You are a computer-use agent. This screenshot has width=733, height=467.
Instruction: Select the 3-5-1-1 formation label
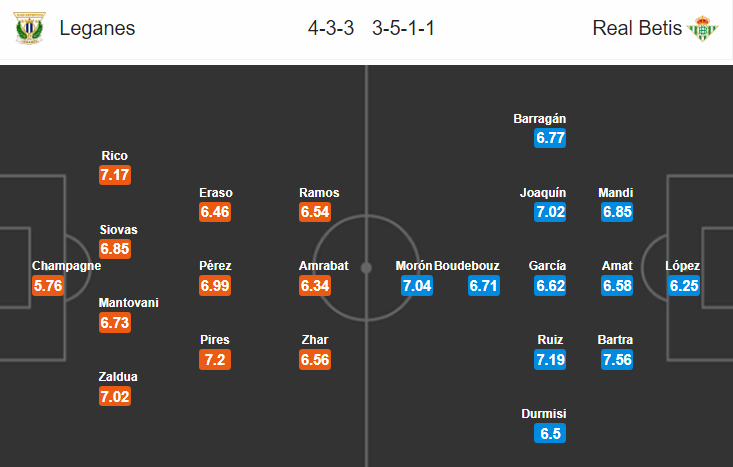403,28
